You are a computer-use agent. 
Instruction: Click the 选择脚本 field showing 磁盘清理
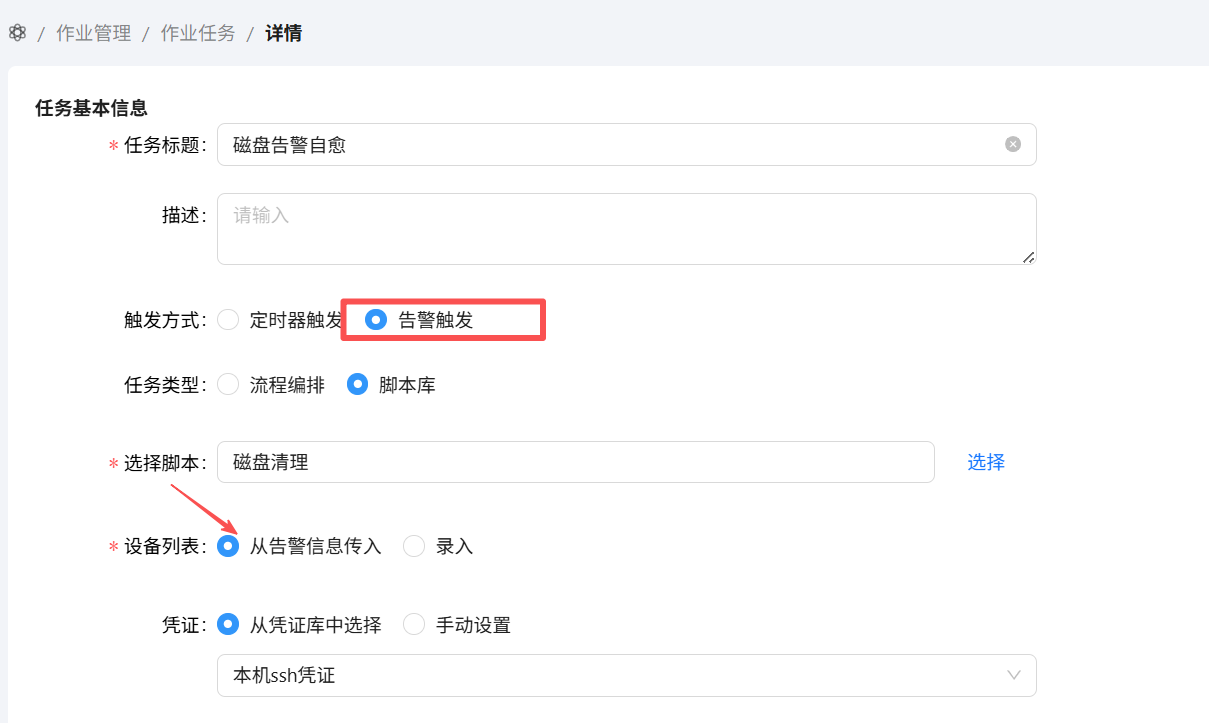tap(575, 462)
